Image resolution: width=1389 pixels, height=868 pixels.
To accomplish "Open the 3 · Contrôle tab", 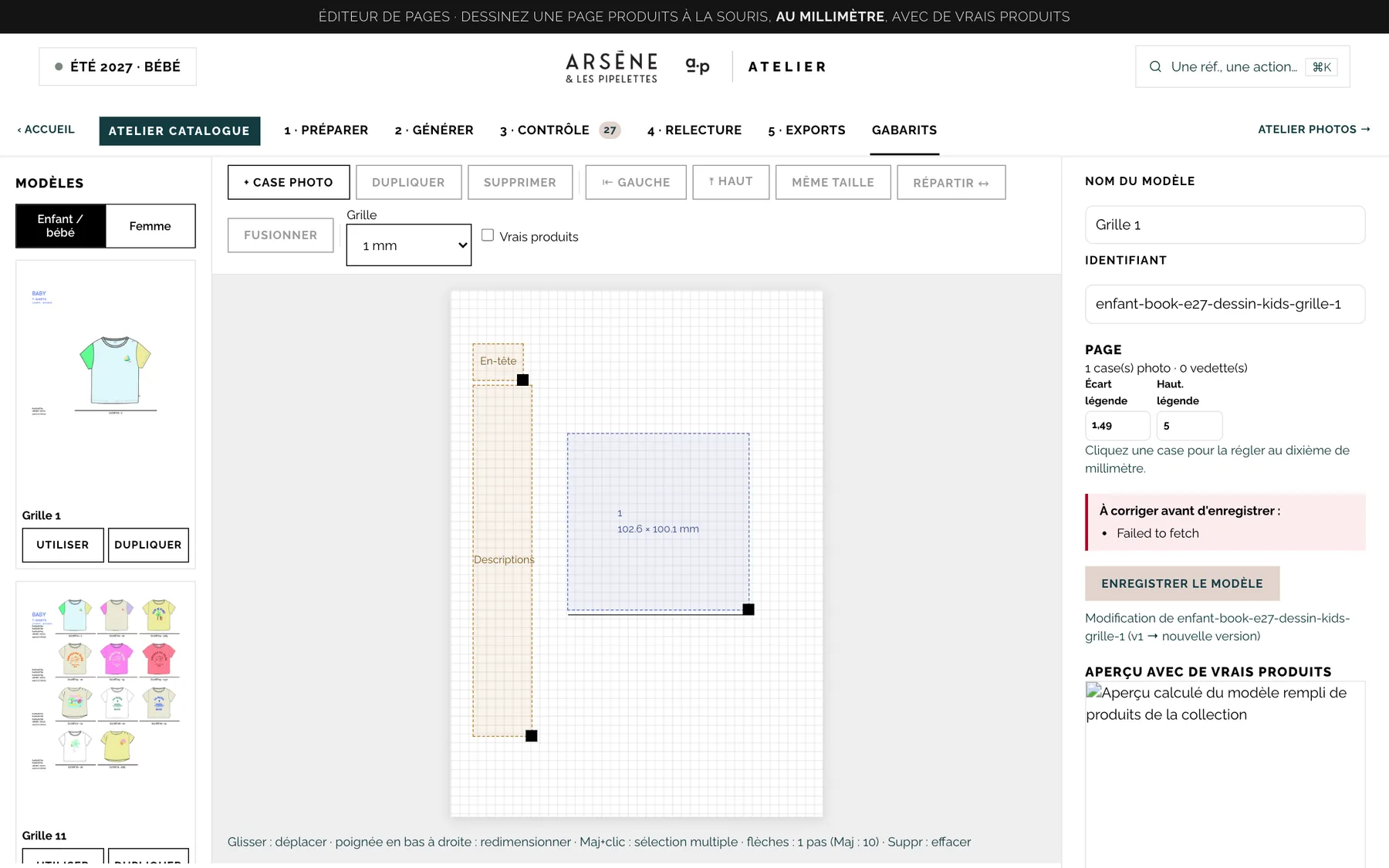I will [559, 130].
